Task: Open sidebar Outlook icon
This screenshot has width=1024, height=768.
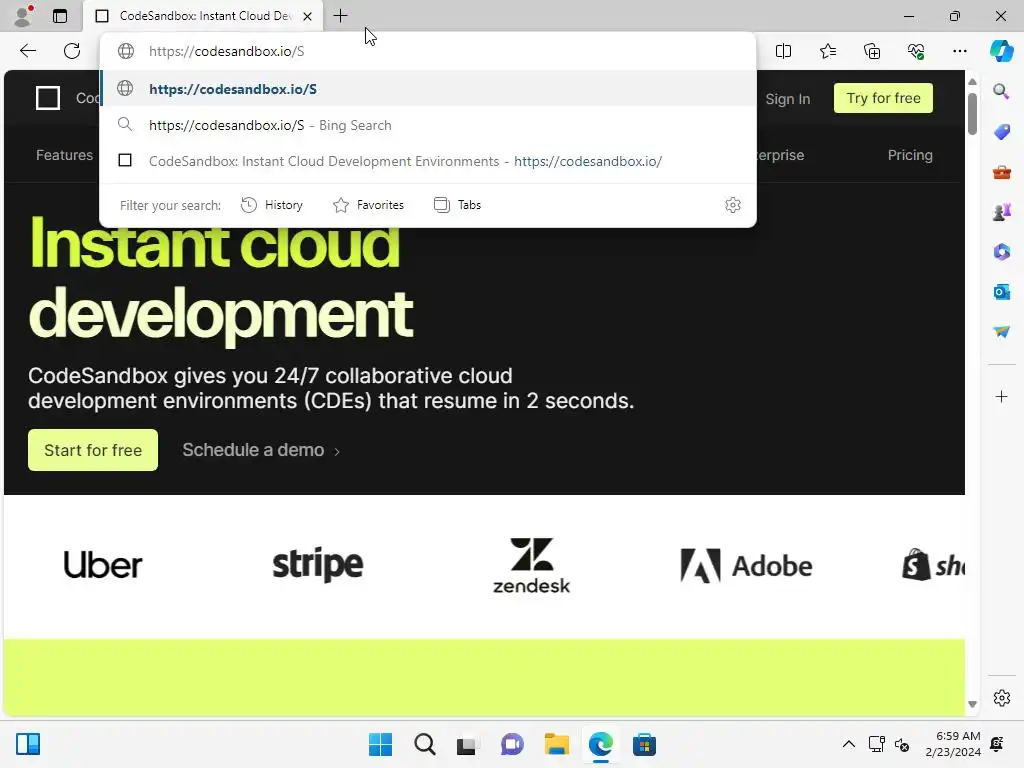Action: [x=1001, y=291]
